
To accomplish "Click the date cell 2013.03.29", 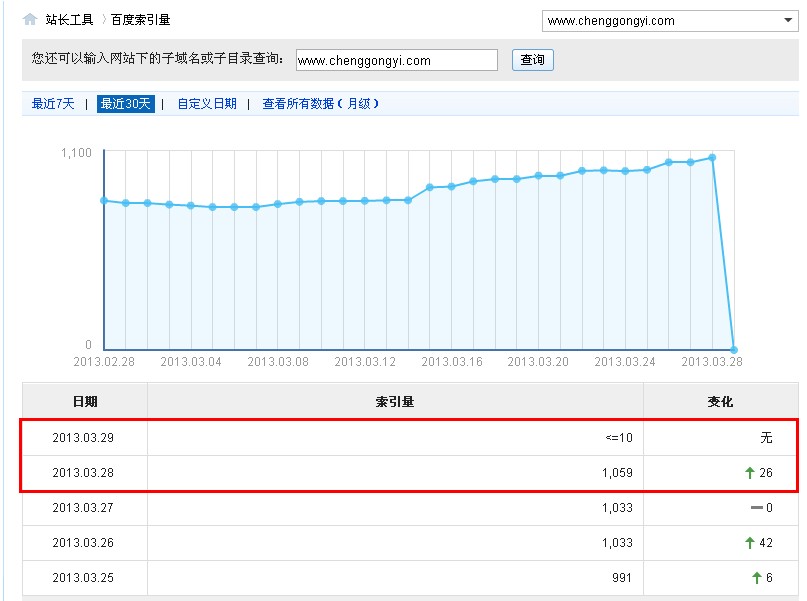I will click(x=83, y=438).
